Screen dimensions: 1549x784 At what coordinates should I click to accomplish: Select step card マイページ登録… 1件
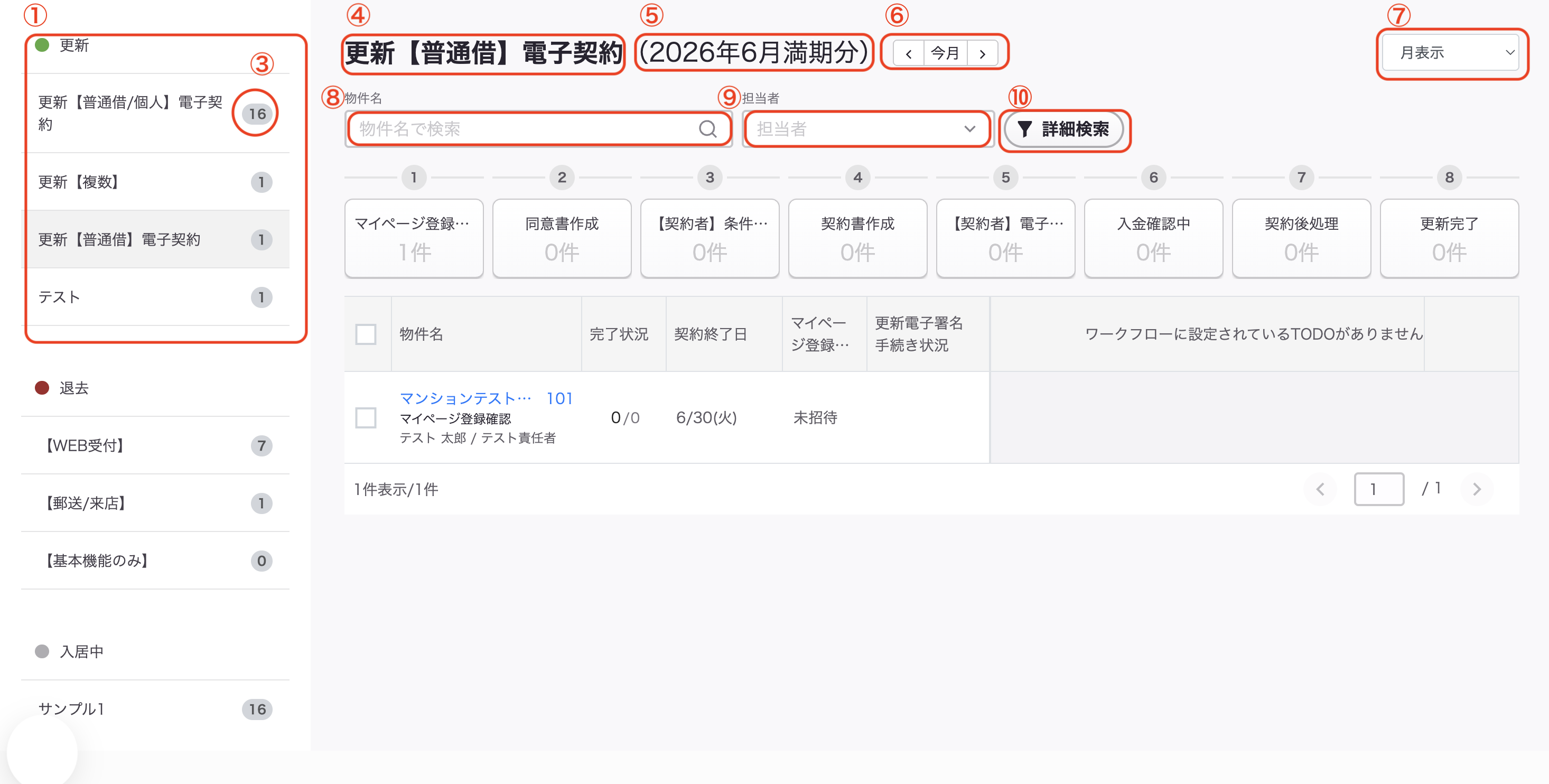414,239
